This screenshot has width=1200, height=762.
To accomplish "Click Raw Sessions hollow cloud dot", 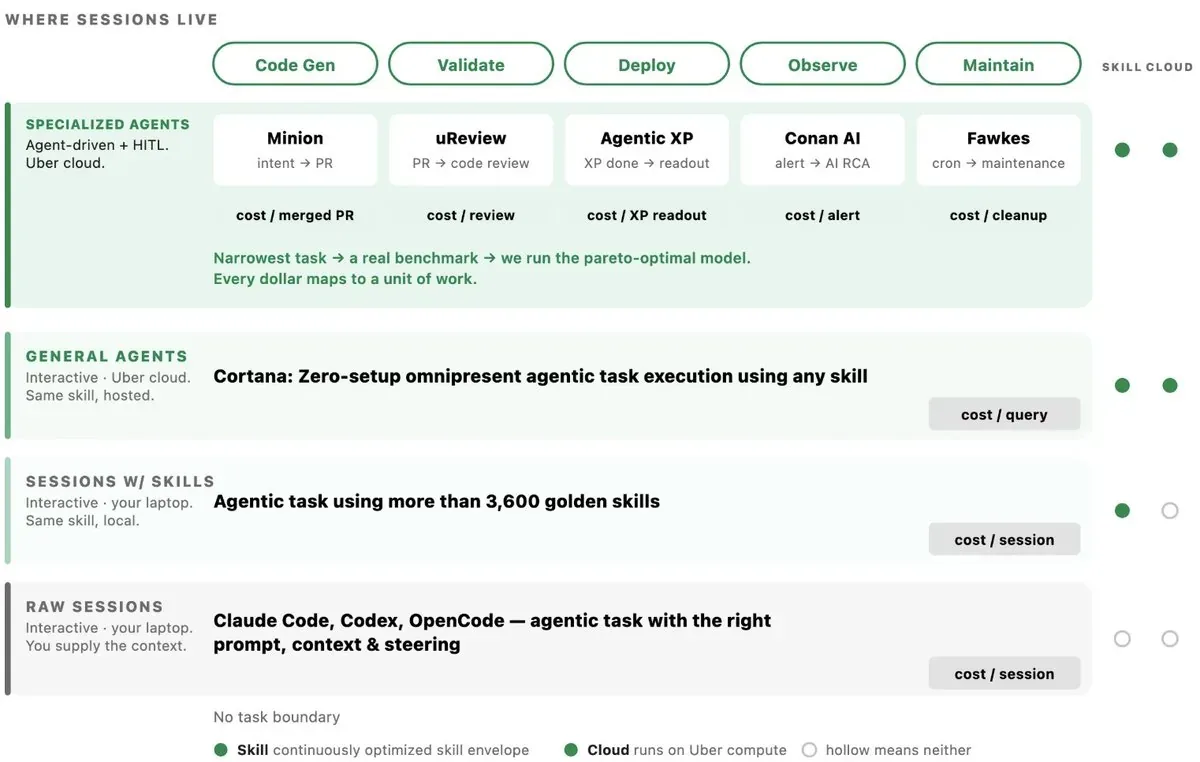I will click(x=1170, y=638).
